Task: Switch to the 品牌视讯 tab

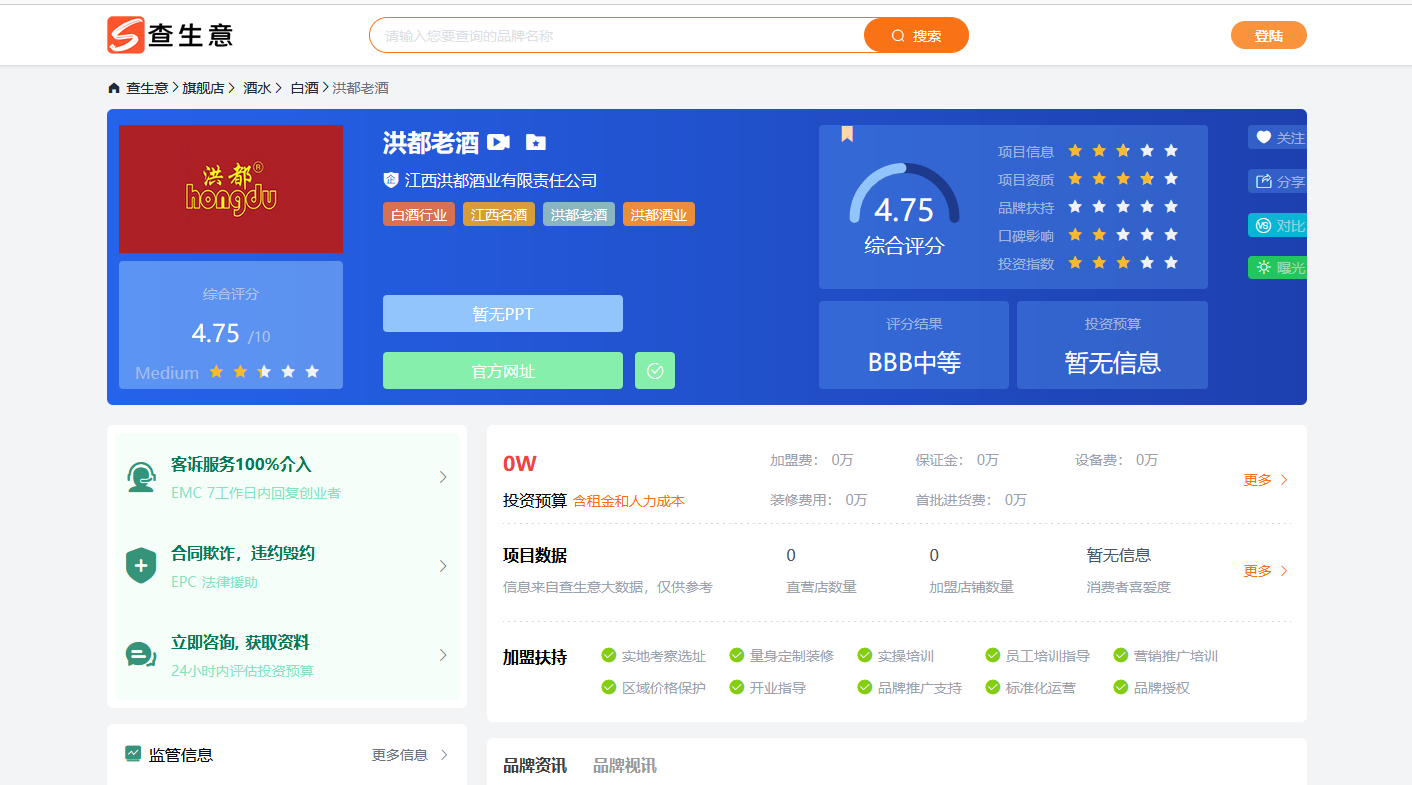Action: point(625,766)
